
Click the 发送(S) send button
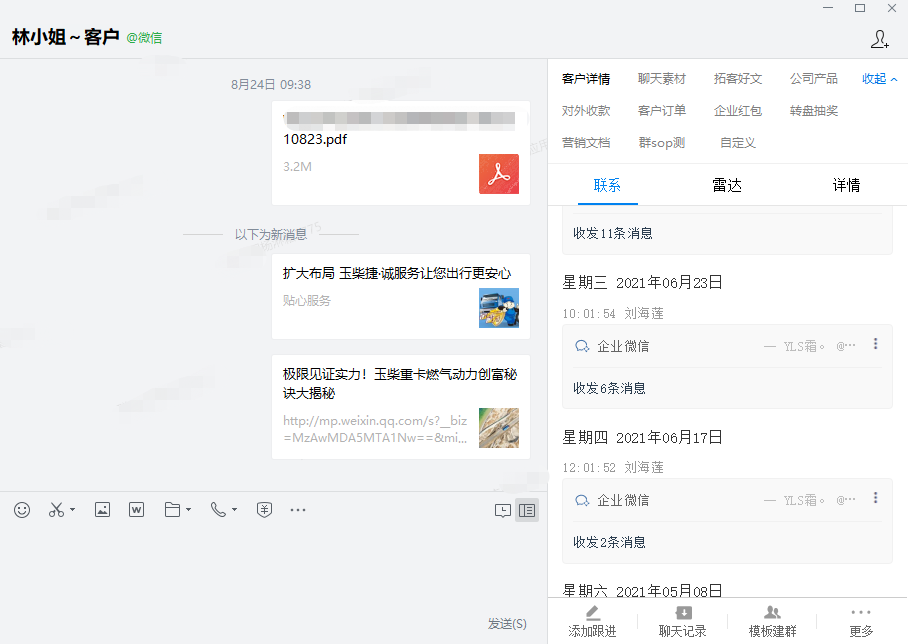507,624
